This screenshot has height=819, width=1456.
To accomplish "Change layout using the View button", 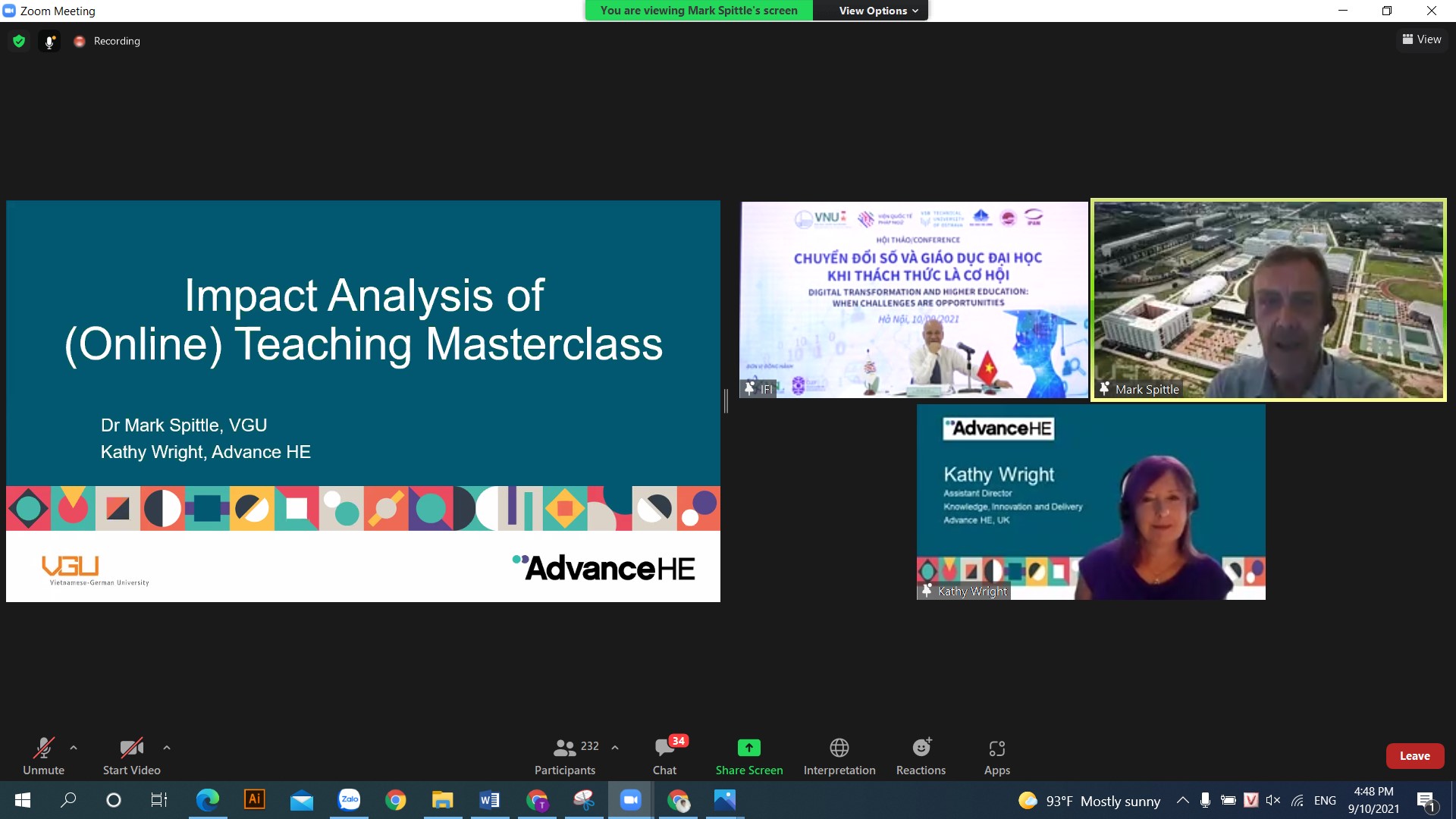I will click(1422, 39).
